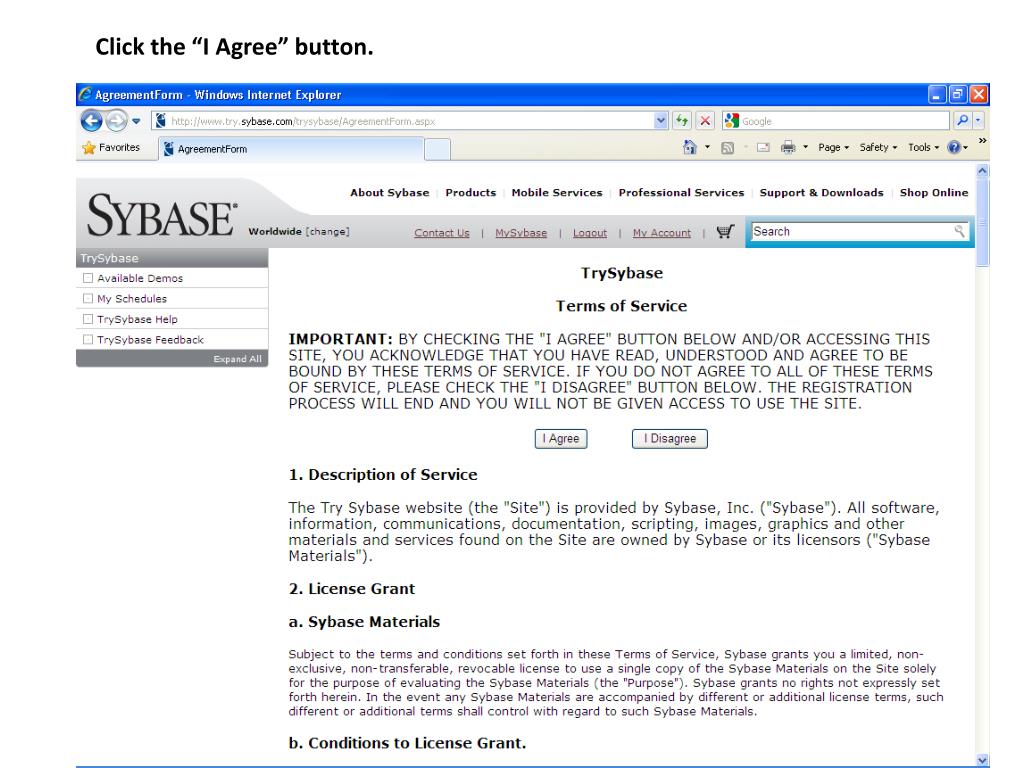The width and height of the screenshot is (1024, 768).
Task: Check the Available Demos box
Action: pyautogui.click(x=88, y=278)
